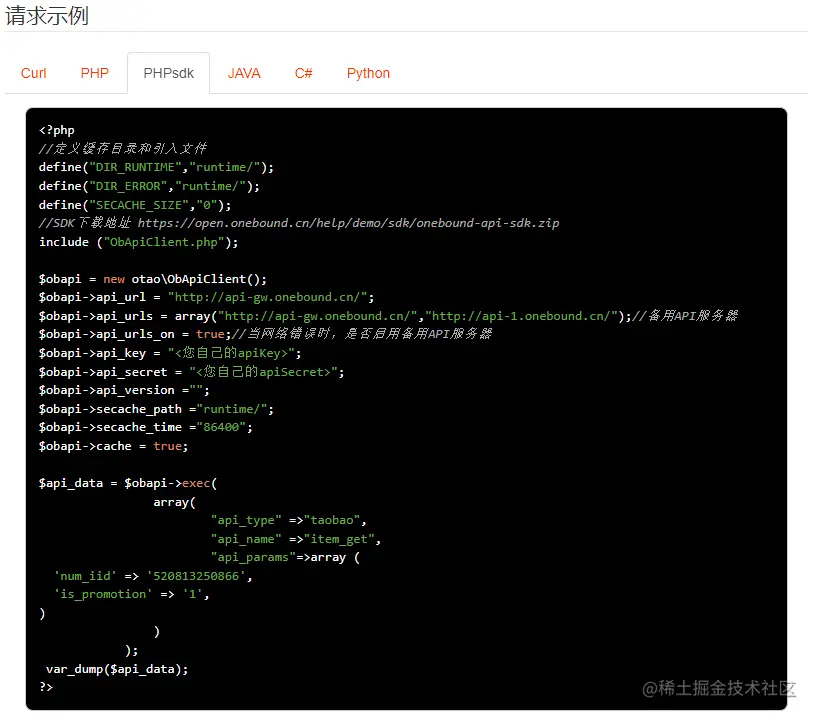Image resolution: width=817 pixels, height=720 pixels.
Task: Click the api_urls_on = true line
Action: click(x=265, y=334)
